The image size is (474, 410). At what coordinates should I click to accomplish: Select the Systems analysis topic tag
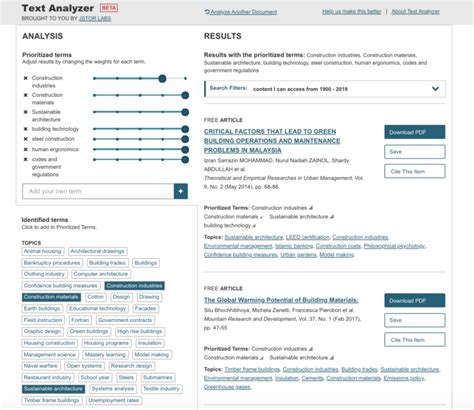(x=113, y=389)
